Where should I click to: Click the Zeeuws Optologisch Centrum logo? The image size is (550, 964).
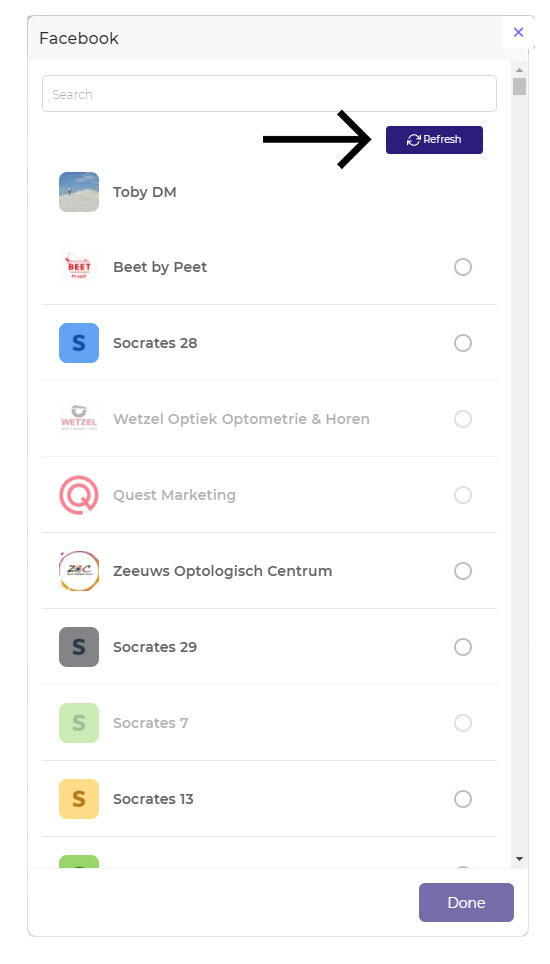[79, 571]
